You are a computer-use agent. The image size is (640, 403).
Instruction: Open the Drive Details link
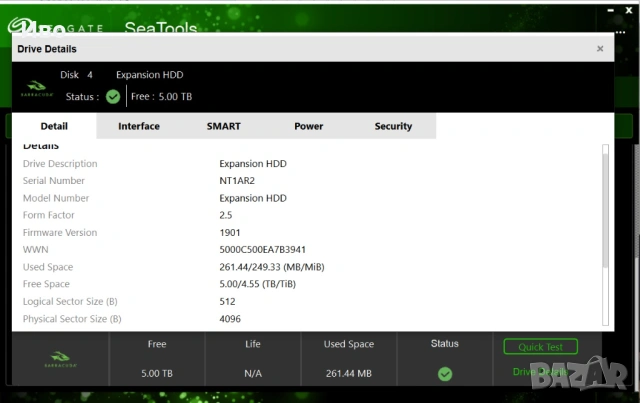click(x=540, y=372)
